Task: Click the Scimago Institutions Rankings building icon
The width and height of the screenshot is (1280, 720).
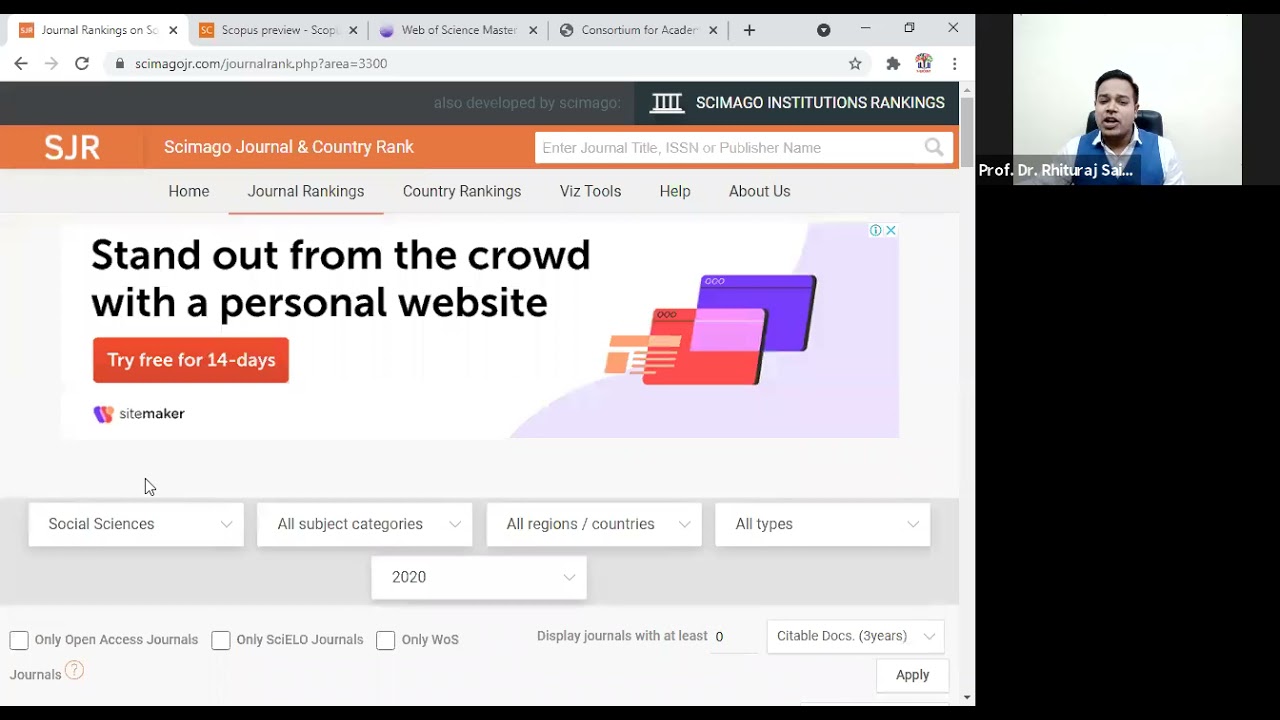Action: pyautogui.click(x=667, y=102)
